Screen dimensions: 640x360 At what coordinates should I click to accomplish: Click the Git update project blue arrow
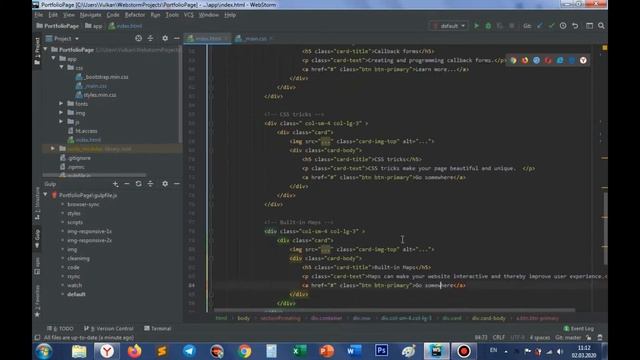[x=540, y=26]
